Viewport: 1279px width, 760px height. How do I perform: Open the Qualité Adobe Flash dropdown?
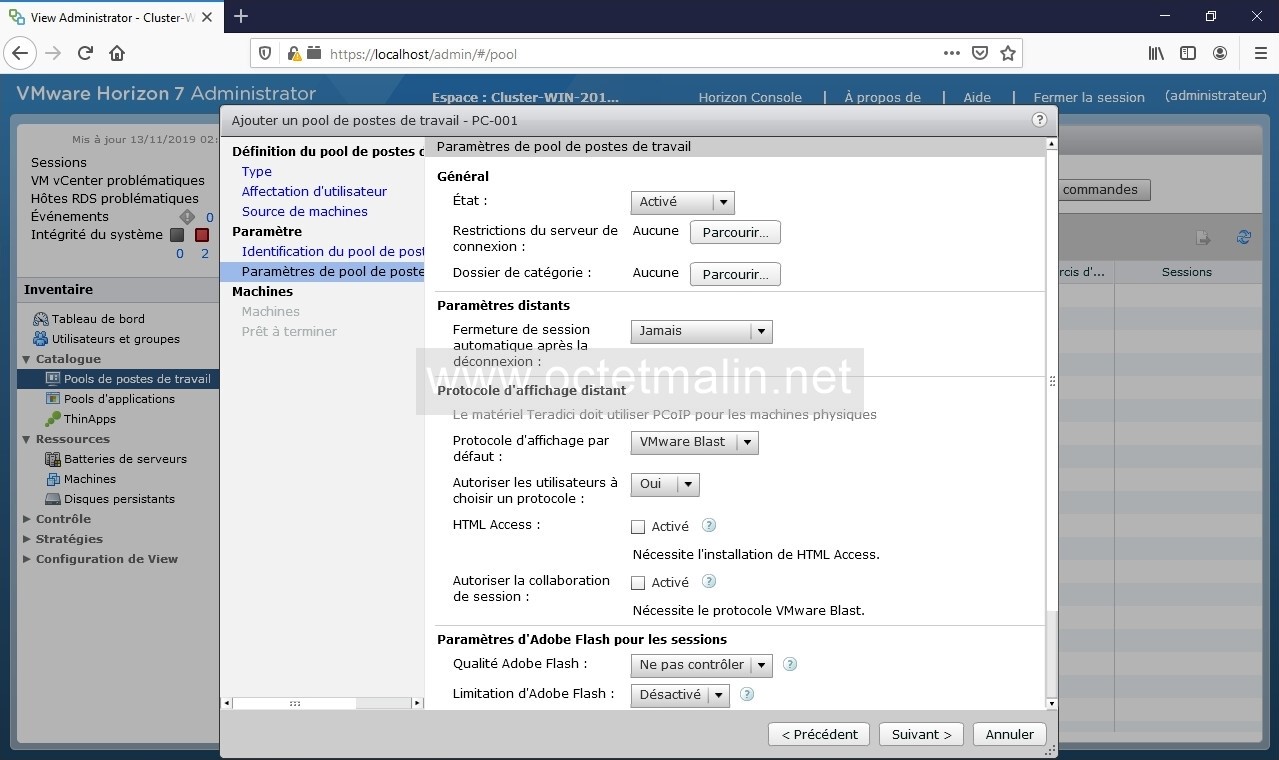pos(702,665)
